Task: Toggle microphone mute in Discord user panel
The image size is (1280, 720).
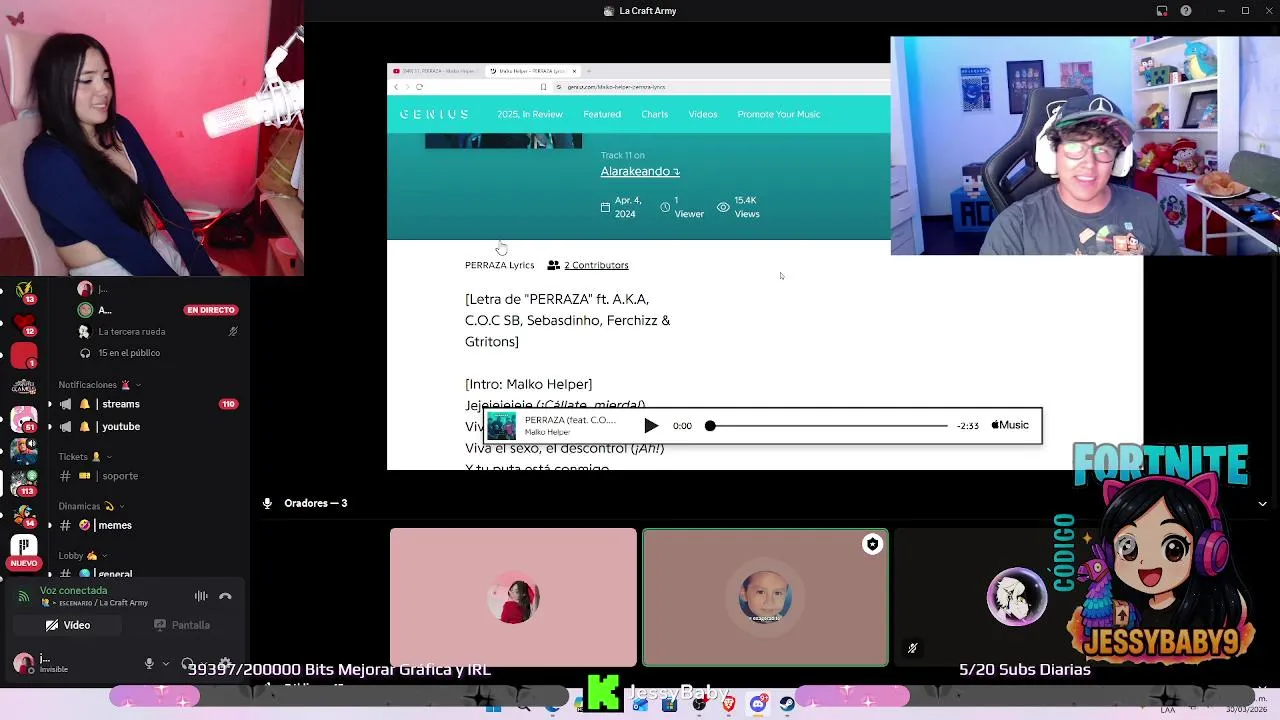Action: [149, 663]
